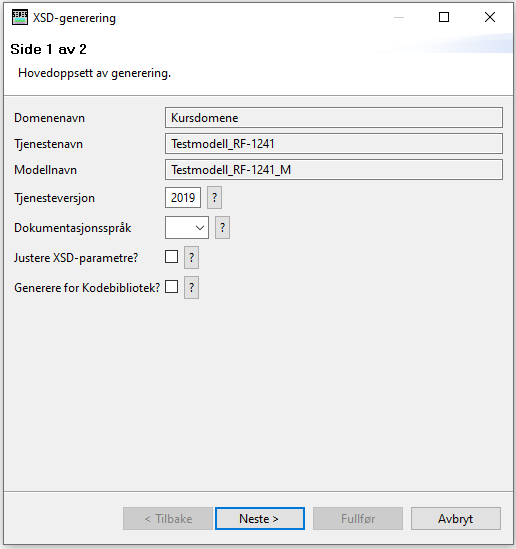The image size is (516, 549).
Task: Click the XSD-generering title bar app icon
Action: click(20, 18)
